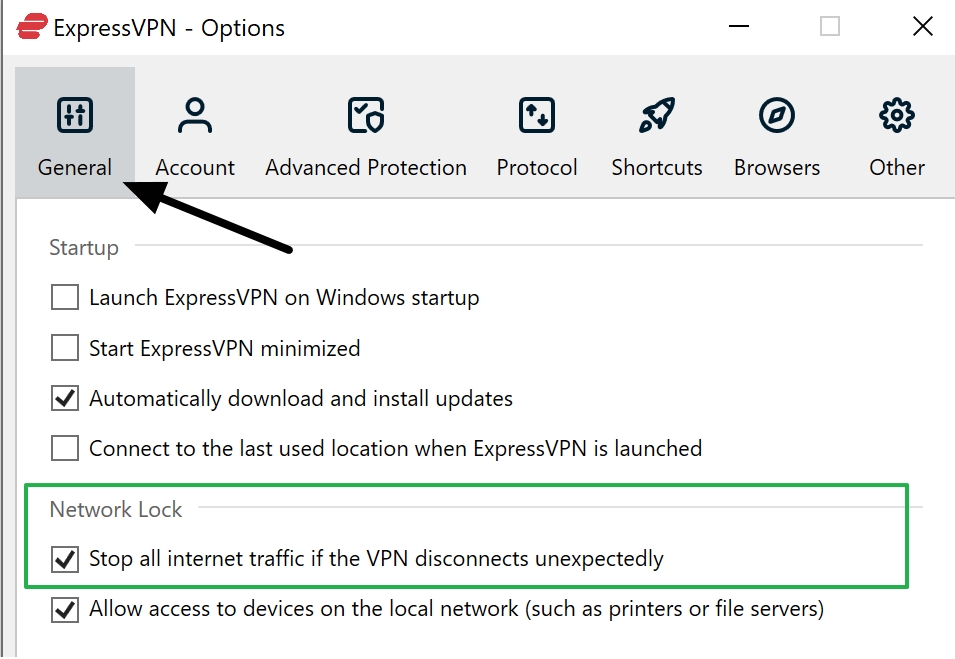955x659 pixels.
Task: Select the General settings icon
Action: click(74, 114)
